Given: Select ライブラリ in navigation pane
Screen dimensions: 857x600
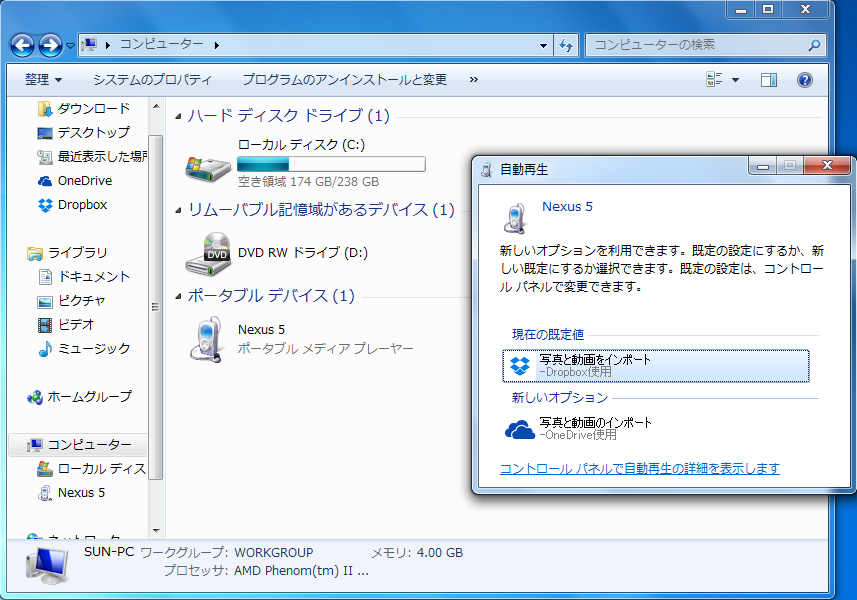Looking at the screenshot, I should (x=67, y=253).
